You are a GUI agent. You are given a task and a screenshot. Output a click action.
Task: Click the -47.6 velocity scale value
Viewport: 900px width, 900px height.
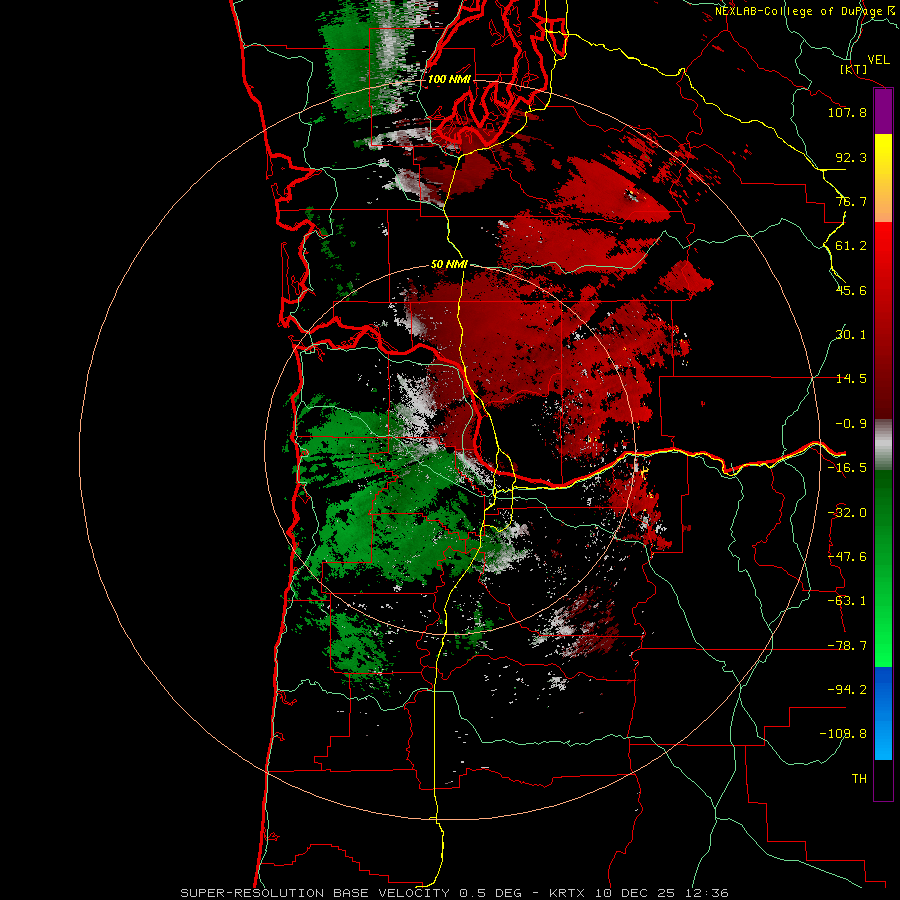(x=847, y=557)
